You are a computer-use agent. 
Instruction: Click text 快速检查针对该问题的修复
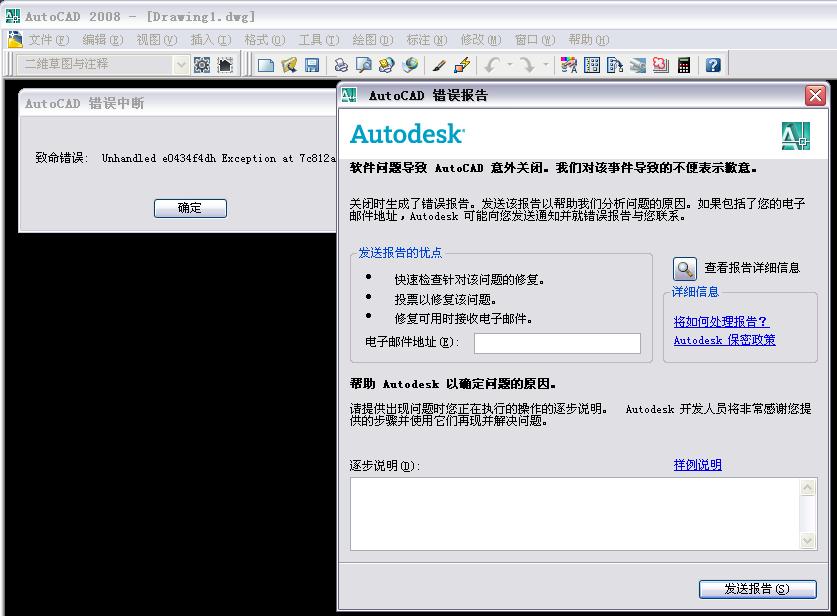[469, 279]
